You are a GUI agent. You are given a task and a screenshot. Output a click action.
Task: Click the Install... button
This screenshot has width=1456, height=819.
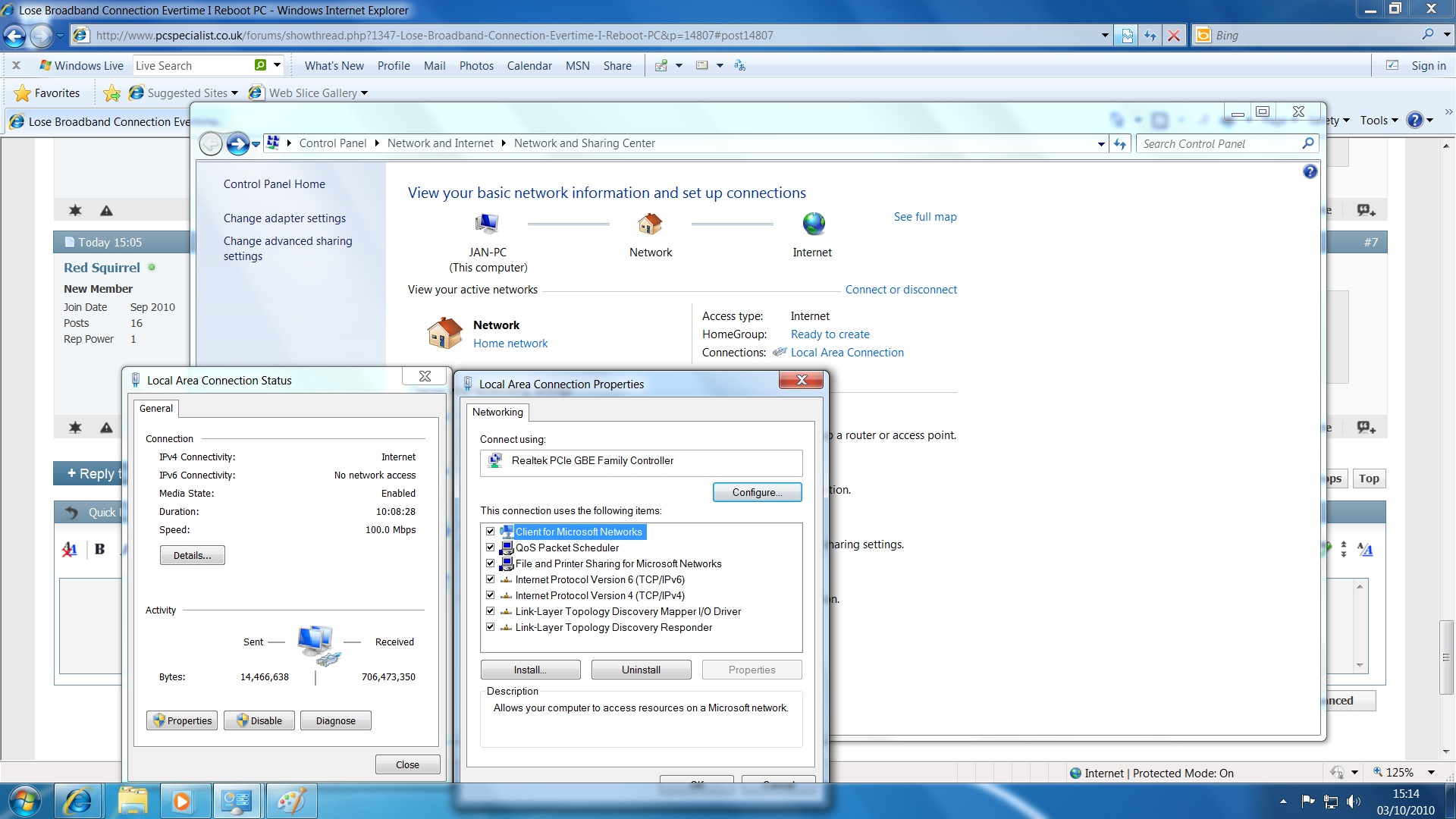(x=530, y=670)
